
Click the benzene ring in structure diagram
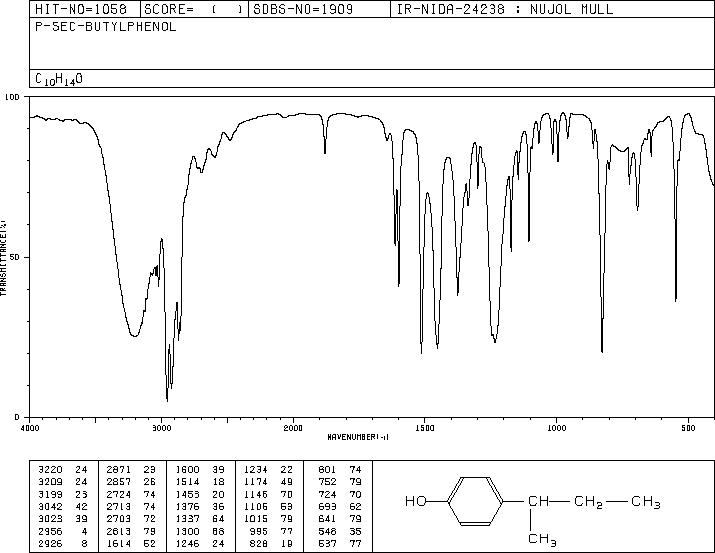(475, 501)
